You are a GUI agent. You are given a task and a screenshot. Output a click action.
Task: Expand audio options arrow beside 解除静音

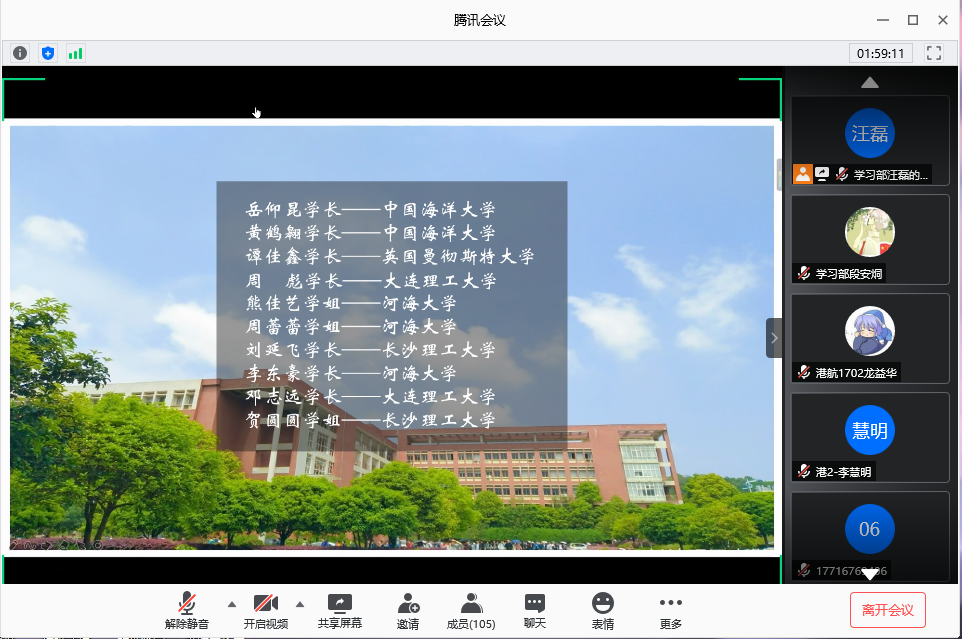(232, 604)
